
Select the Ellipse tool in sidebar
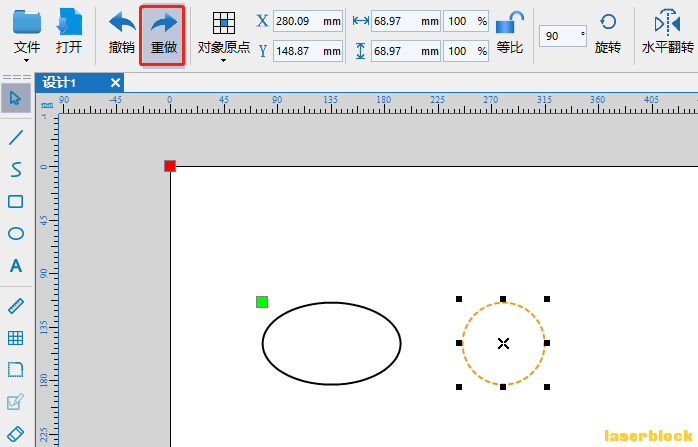(16, 234)
